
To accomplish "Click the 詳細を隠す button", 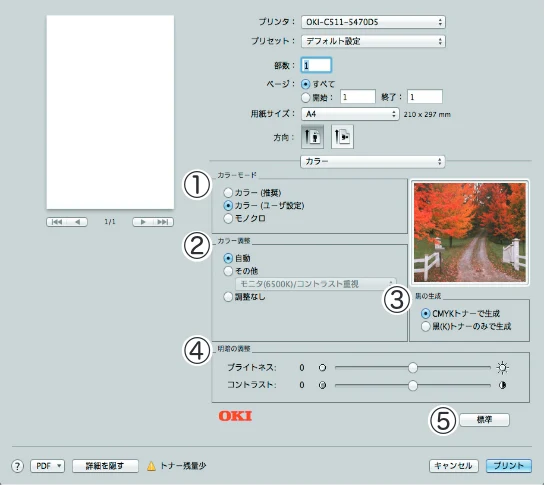I will pyautogui.click(x=105, y=466).
